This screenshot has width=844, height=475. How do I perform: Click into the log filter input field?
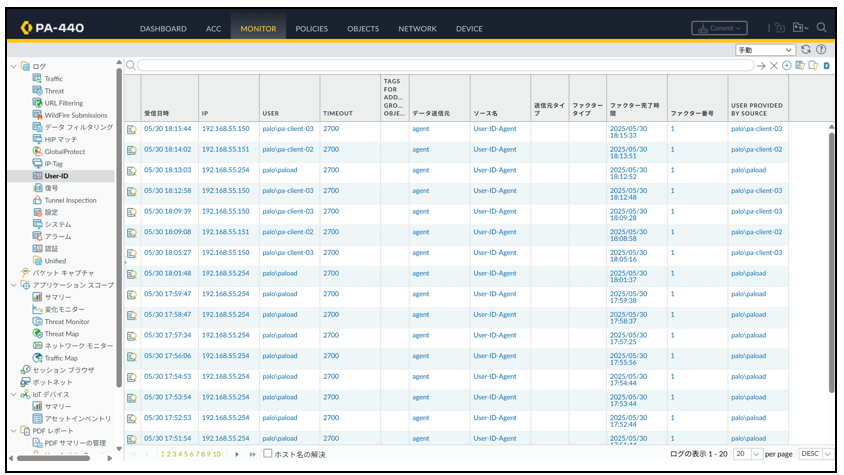pos(445,66)
